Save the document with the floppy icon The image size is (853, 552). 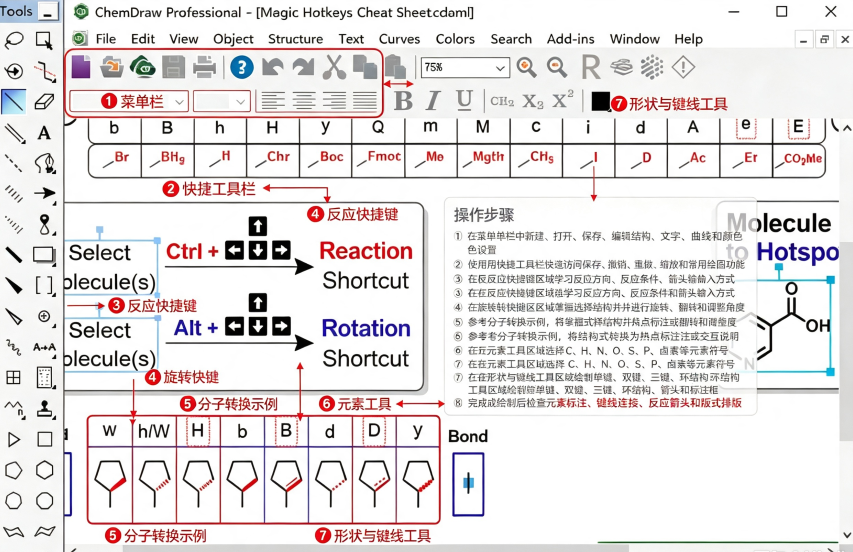[174, 67]
